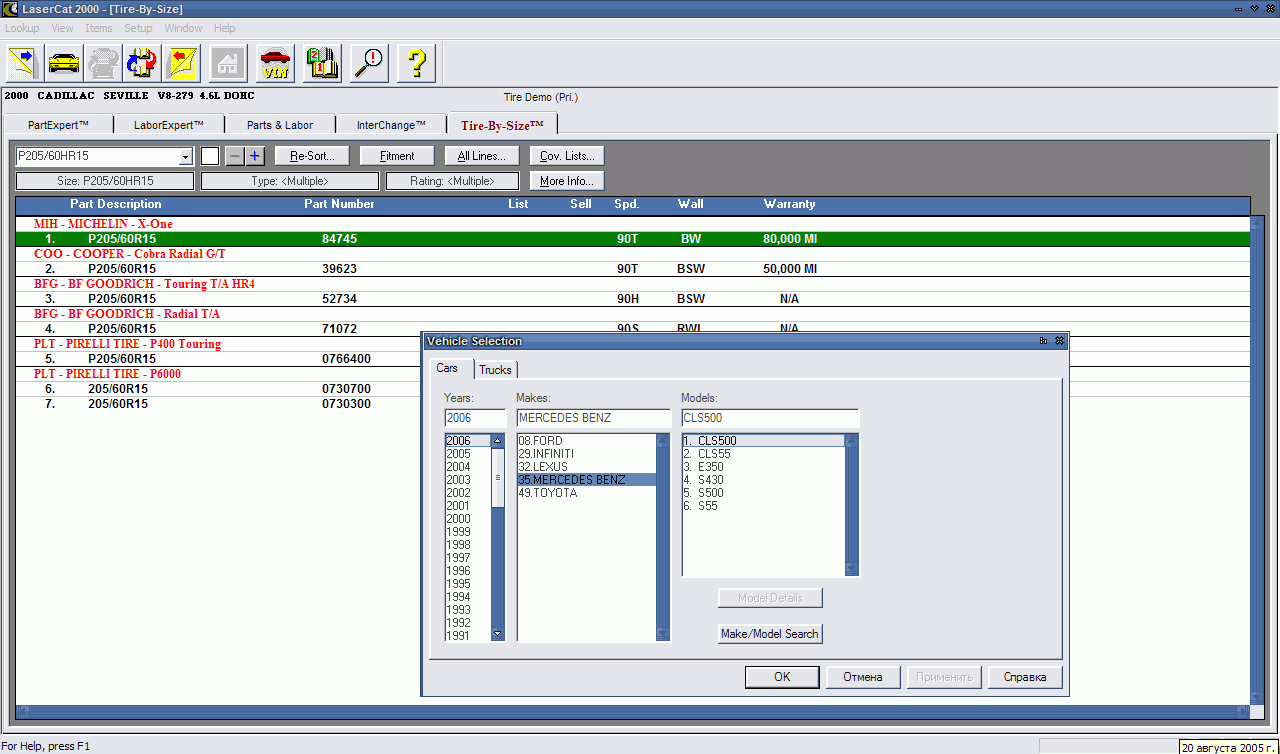The width and height of the screenshot is (1280, 754).
Task: Click the plus button beside the size box
Action: tap(255, 156)
